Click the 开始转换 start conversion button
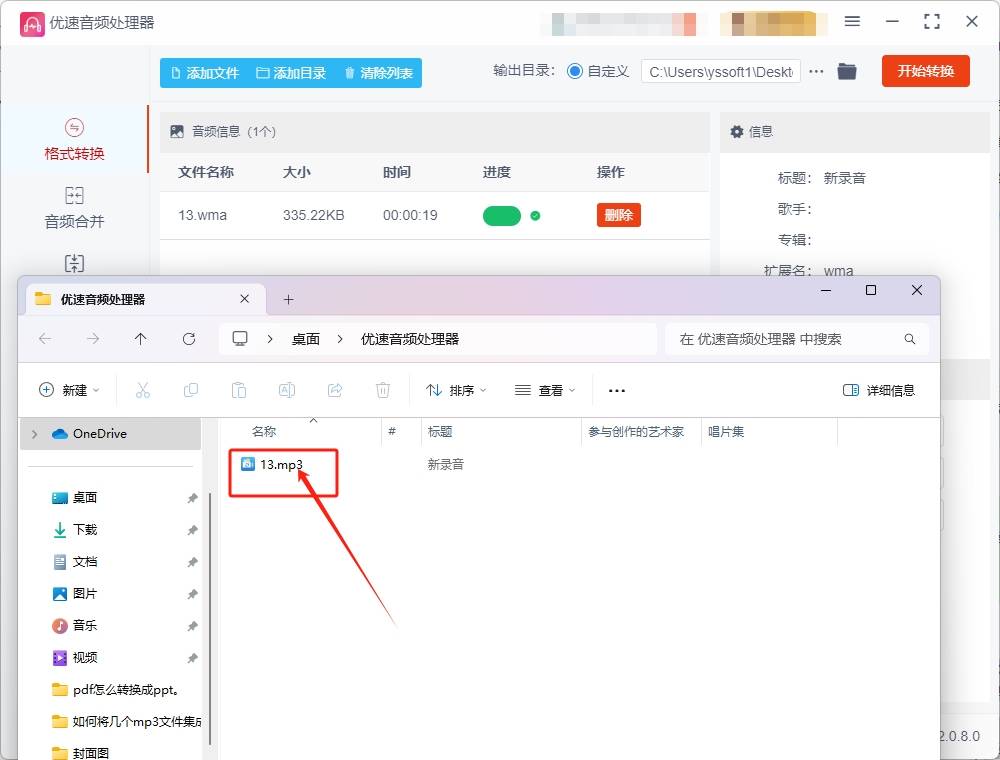Image resolution: width=1000 pixels, height=760 pixels. point(925,71)
